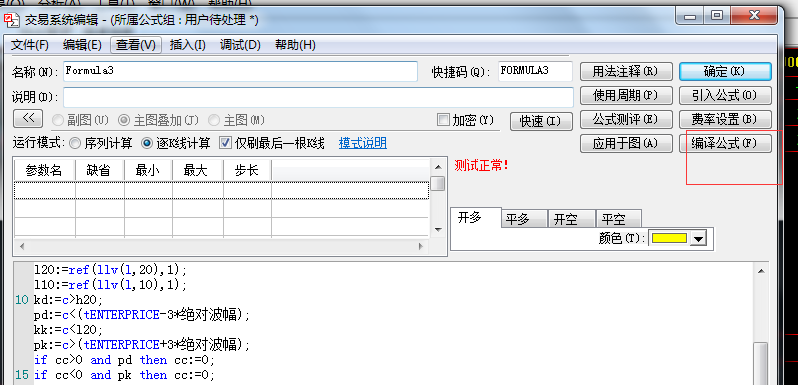Open the 调试(D) menu
The width and height of the screenshot is (798, 385).
pyautogui.click(x=240, y=45)
